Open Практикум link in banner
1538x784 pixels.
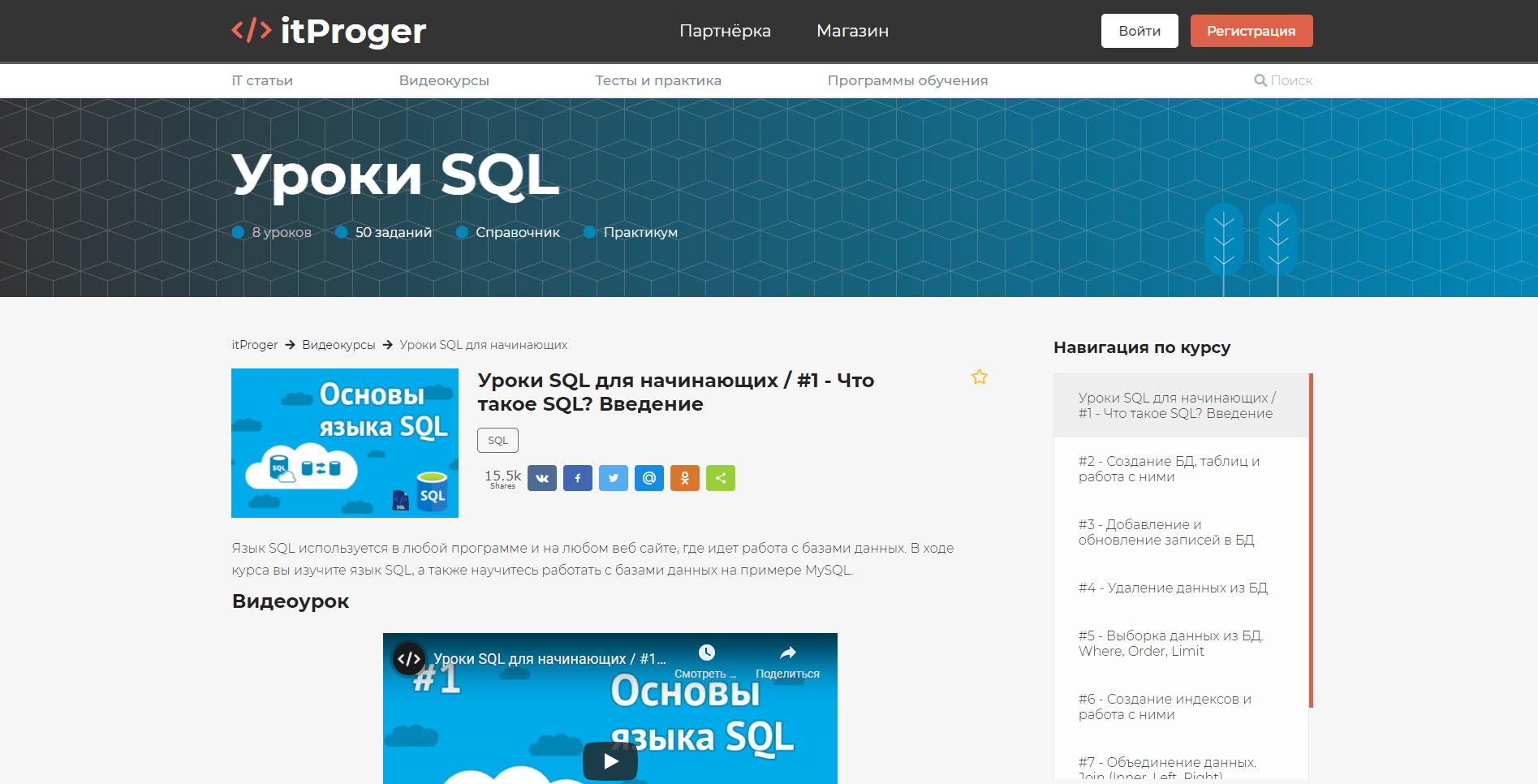640,232
